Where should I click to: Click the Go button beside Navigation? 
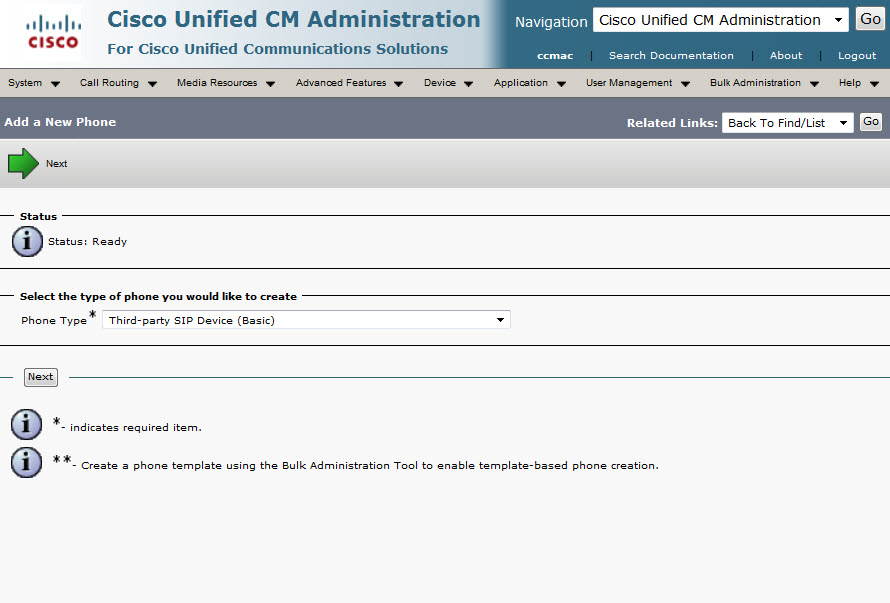pos(870,19)
